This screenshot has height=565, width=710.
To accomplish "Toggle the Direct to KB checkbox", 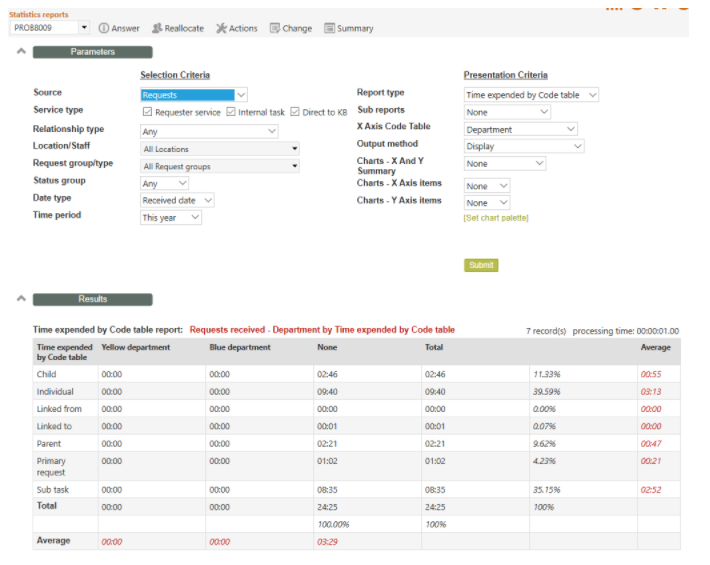I will point(295,112).
